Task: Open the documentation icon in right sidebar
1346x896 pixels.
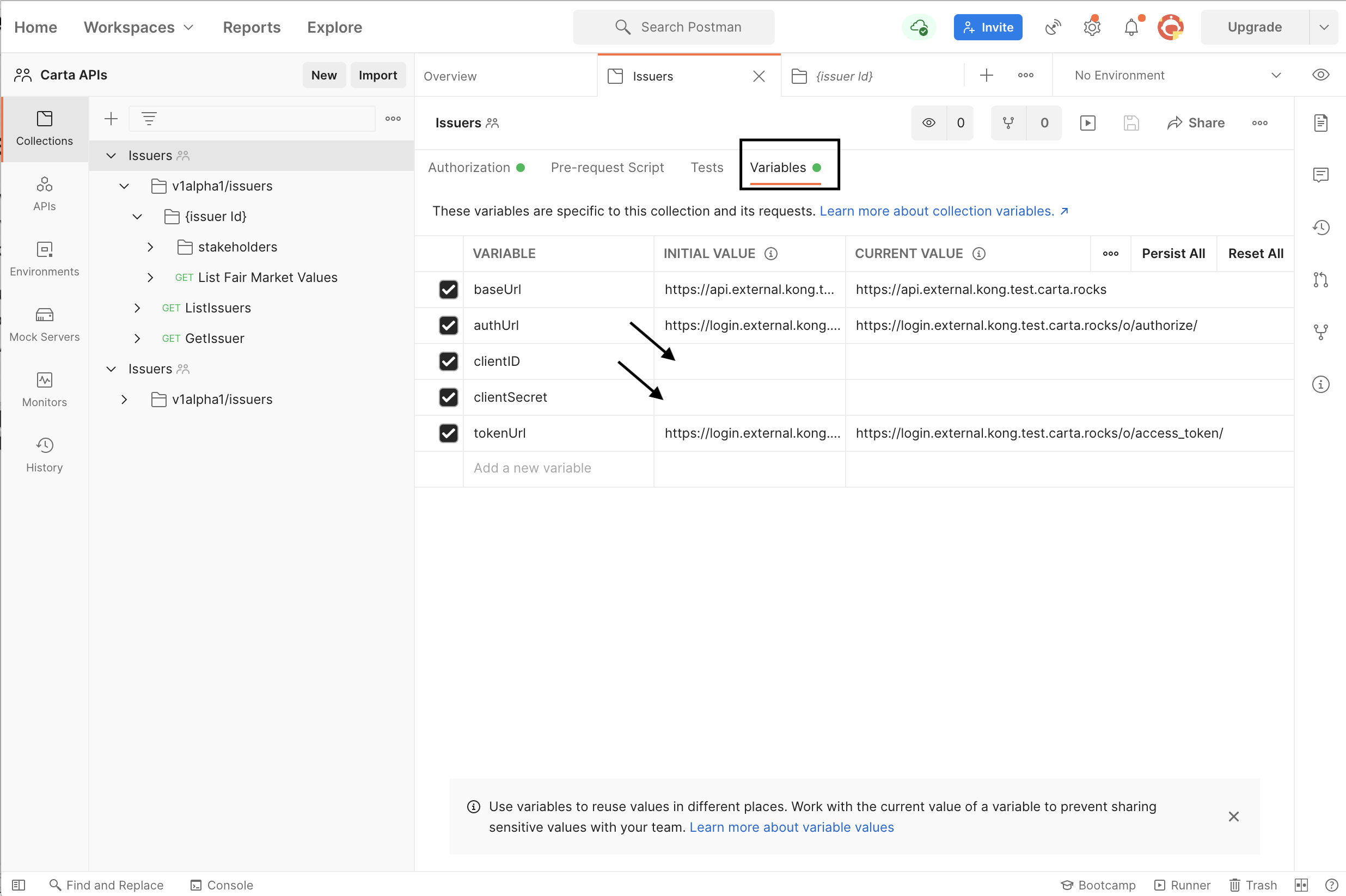Action: [x=1321, y=123]
